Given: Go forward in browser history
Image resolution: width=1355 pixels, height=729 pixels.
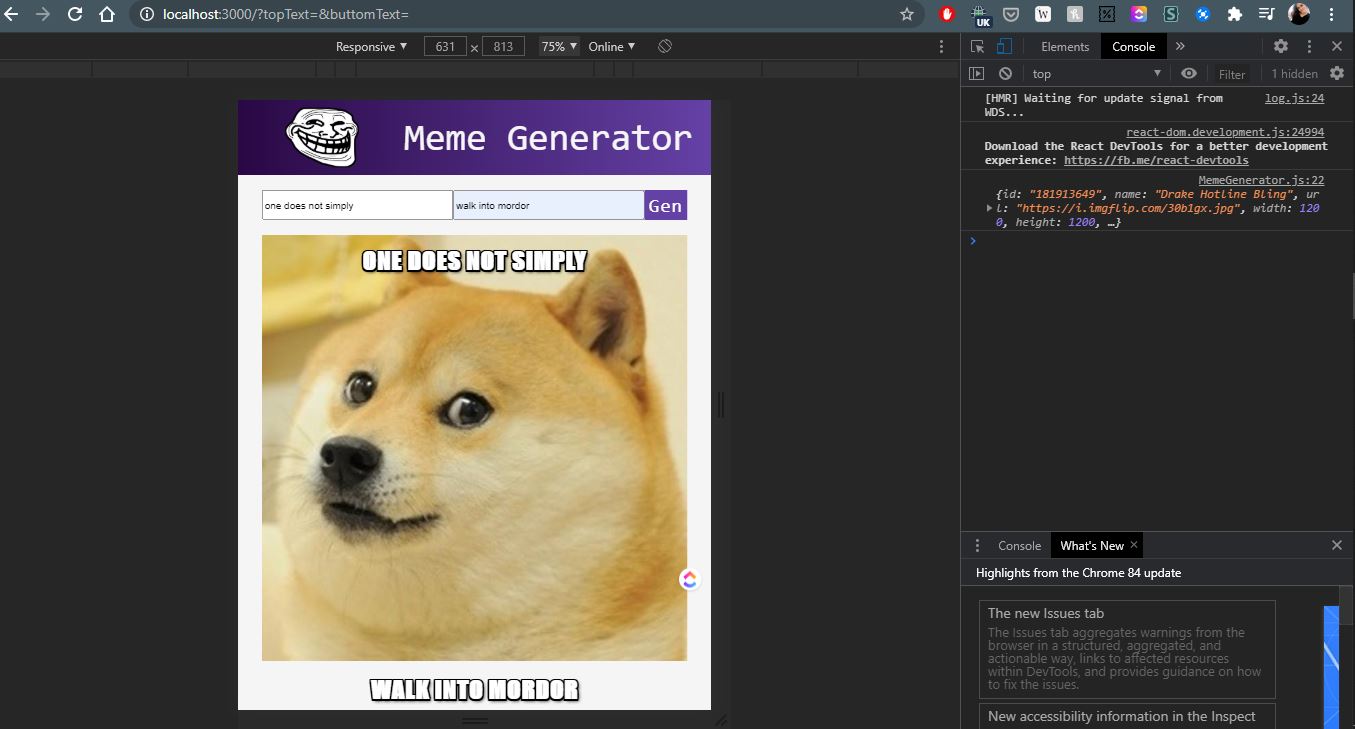Looking at the screenshot, I should click(x=43, y=14).
